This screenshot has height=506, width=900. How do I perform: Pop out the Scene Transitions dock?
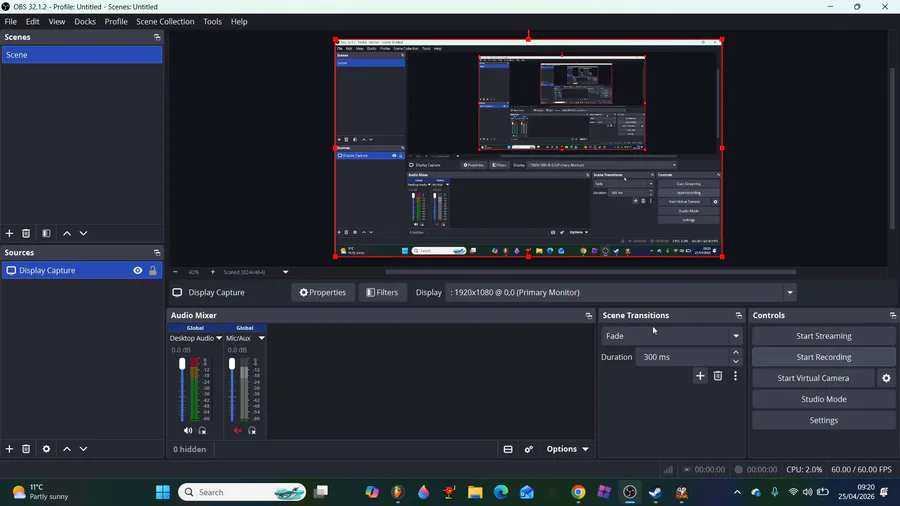[x=739, y=316]
